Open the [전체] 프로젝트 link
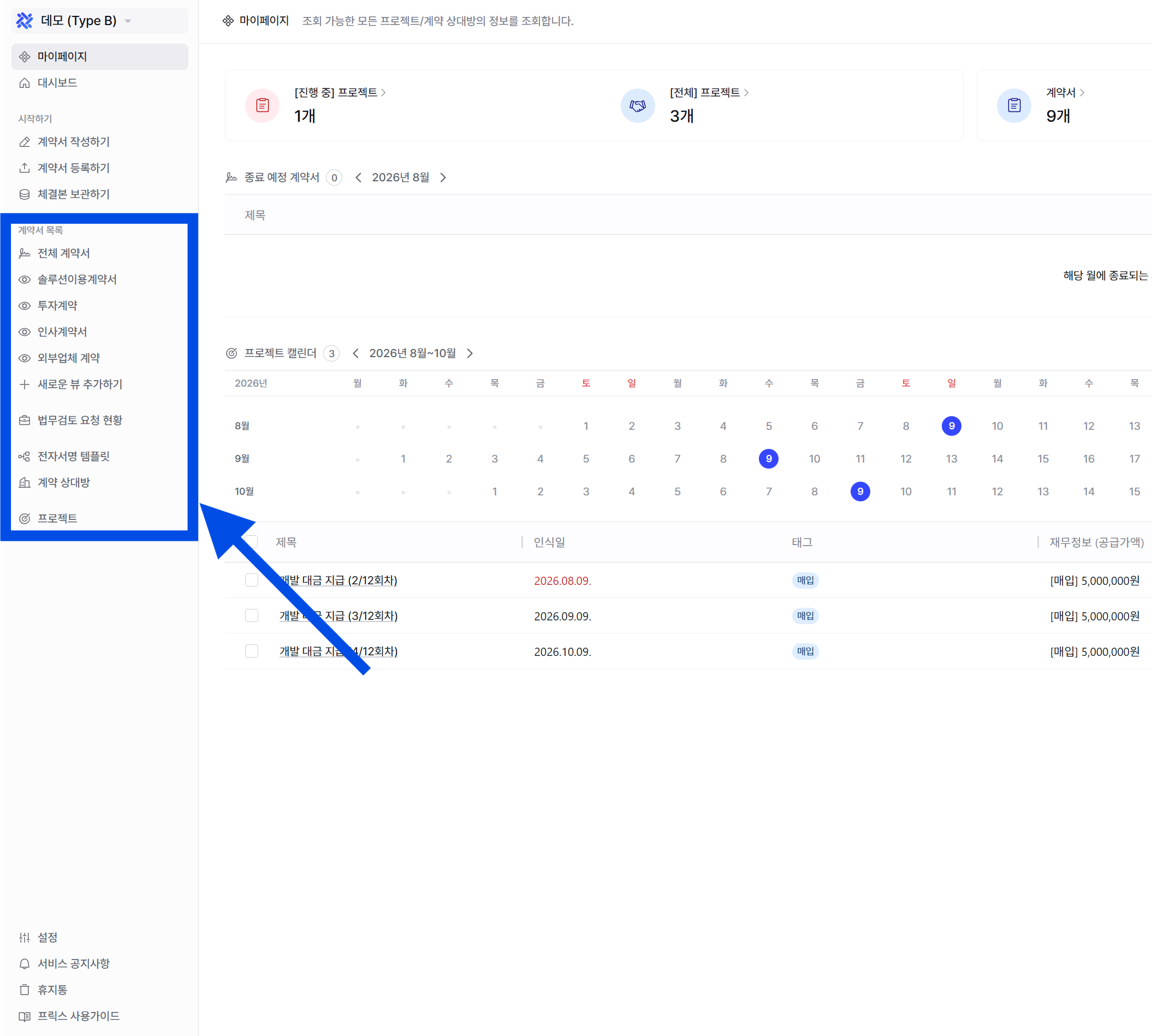 point(709,92)
